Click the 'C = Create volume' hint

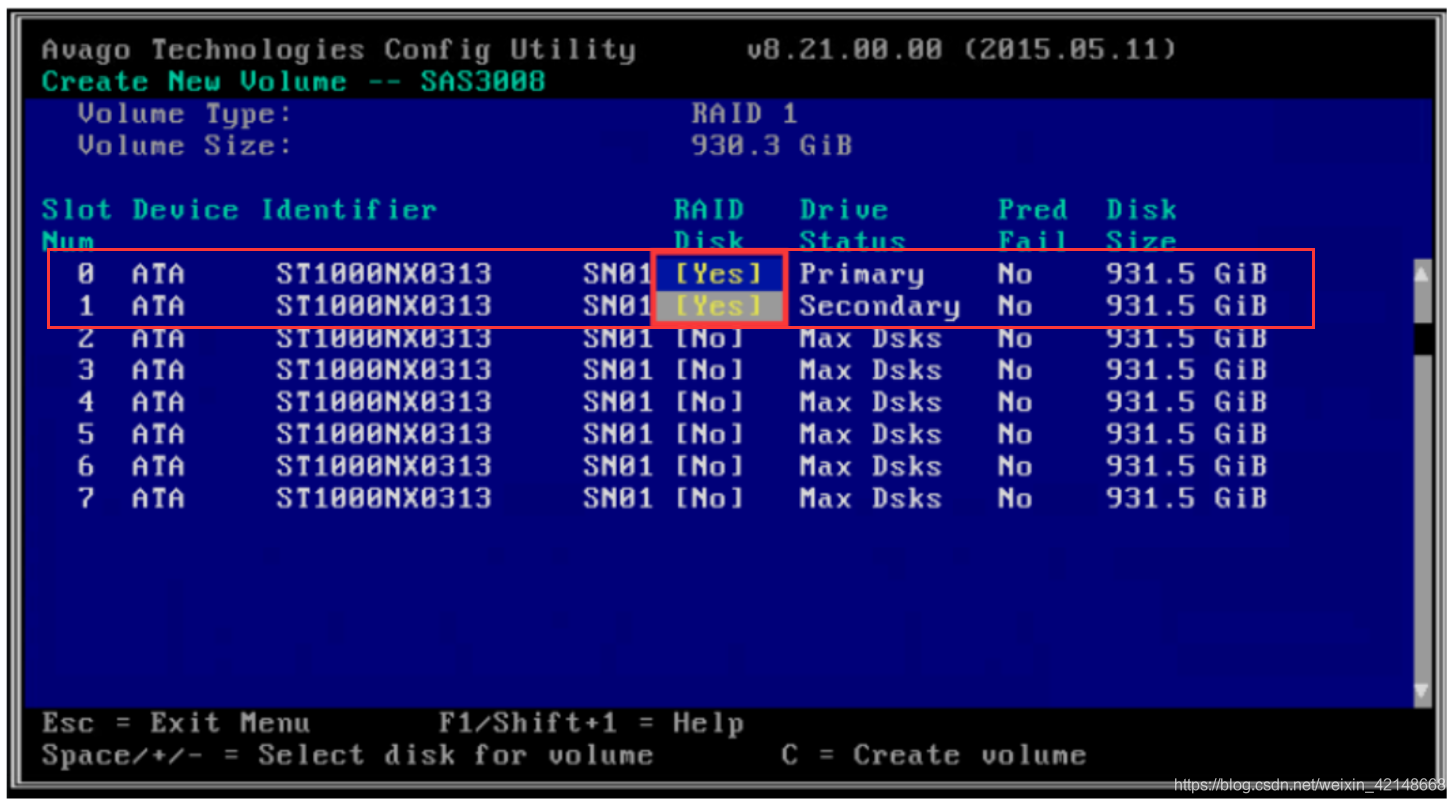tap(933, 755)
